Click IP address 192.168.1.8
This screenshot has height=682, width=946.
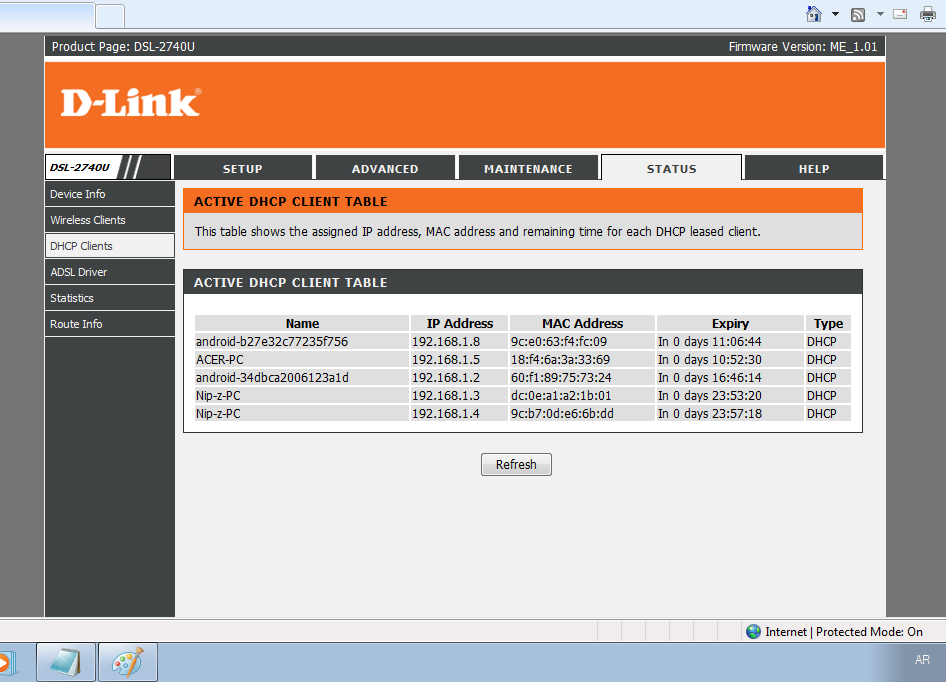pos(446,342)
